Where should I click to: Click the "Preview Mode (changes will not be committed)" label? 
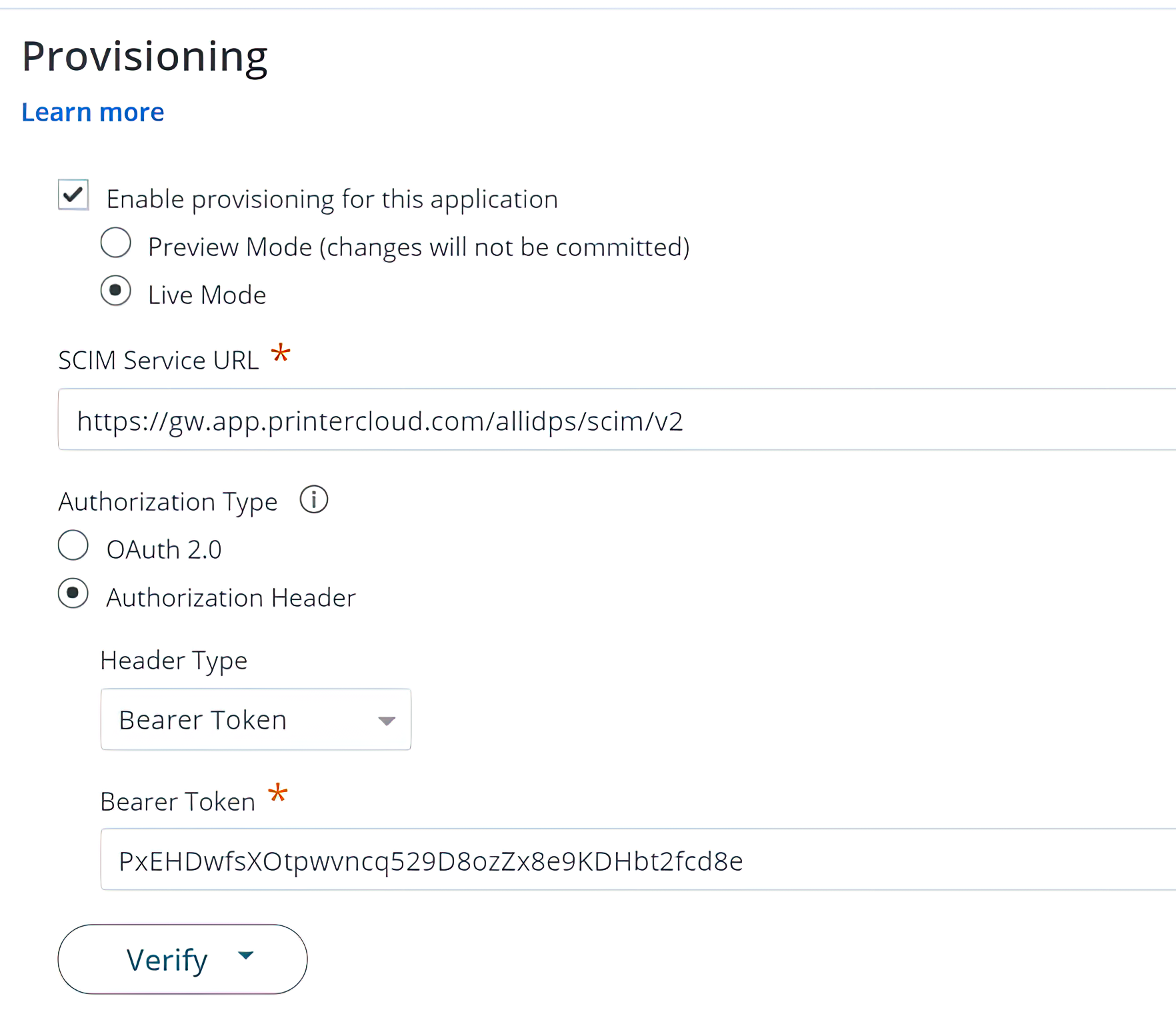pyautogui.click(x=418, y=247)
